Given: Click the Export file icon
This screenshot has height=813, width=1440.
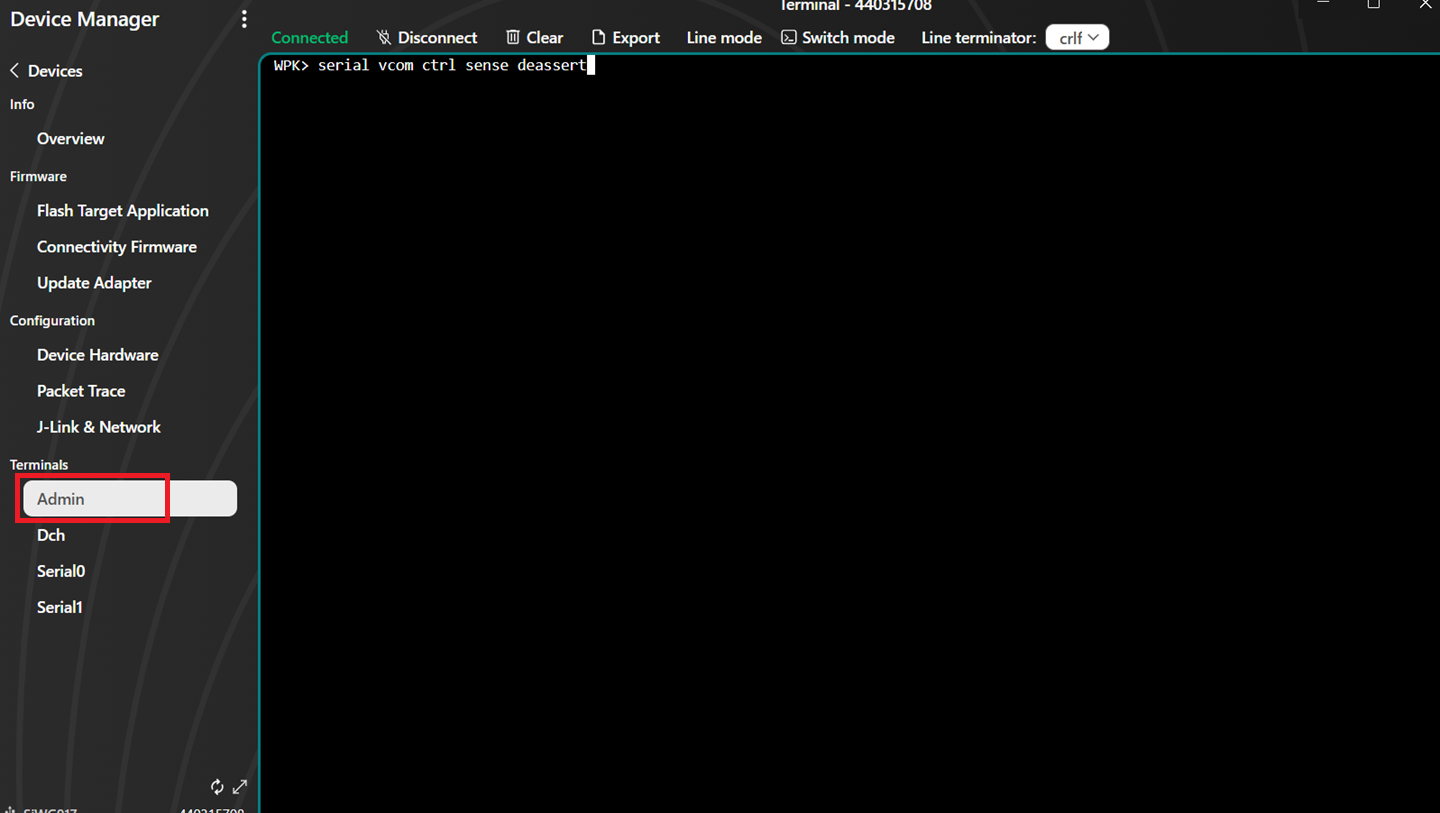Looking at the screenshot, I should (x=598, y=38).
